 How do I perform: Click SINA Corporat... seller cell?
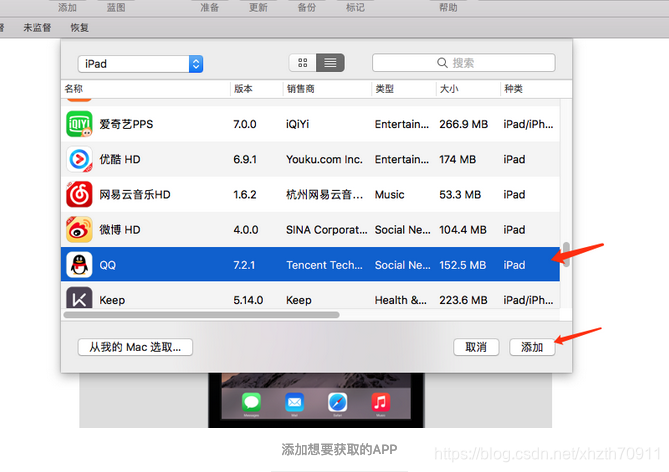(326, 230)
